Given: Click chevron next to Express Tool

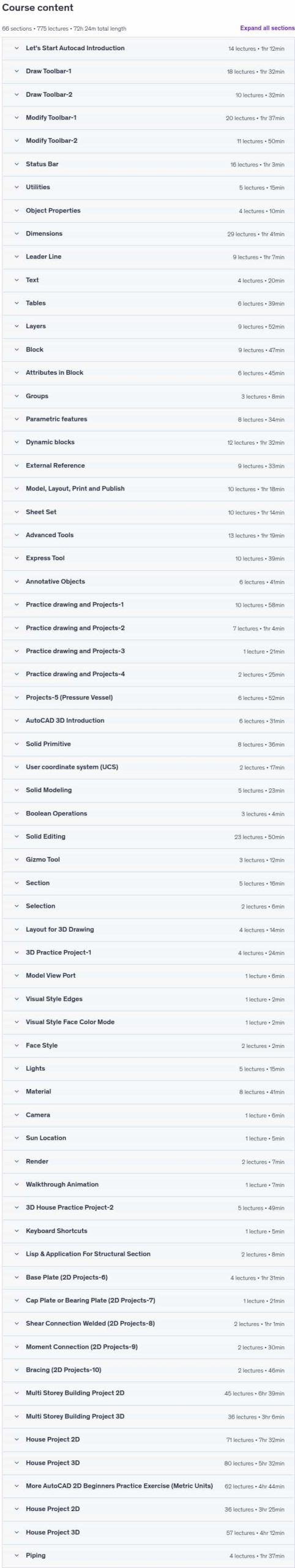Looking at the screenshot, I should pos(17,558).
